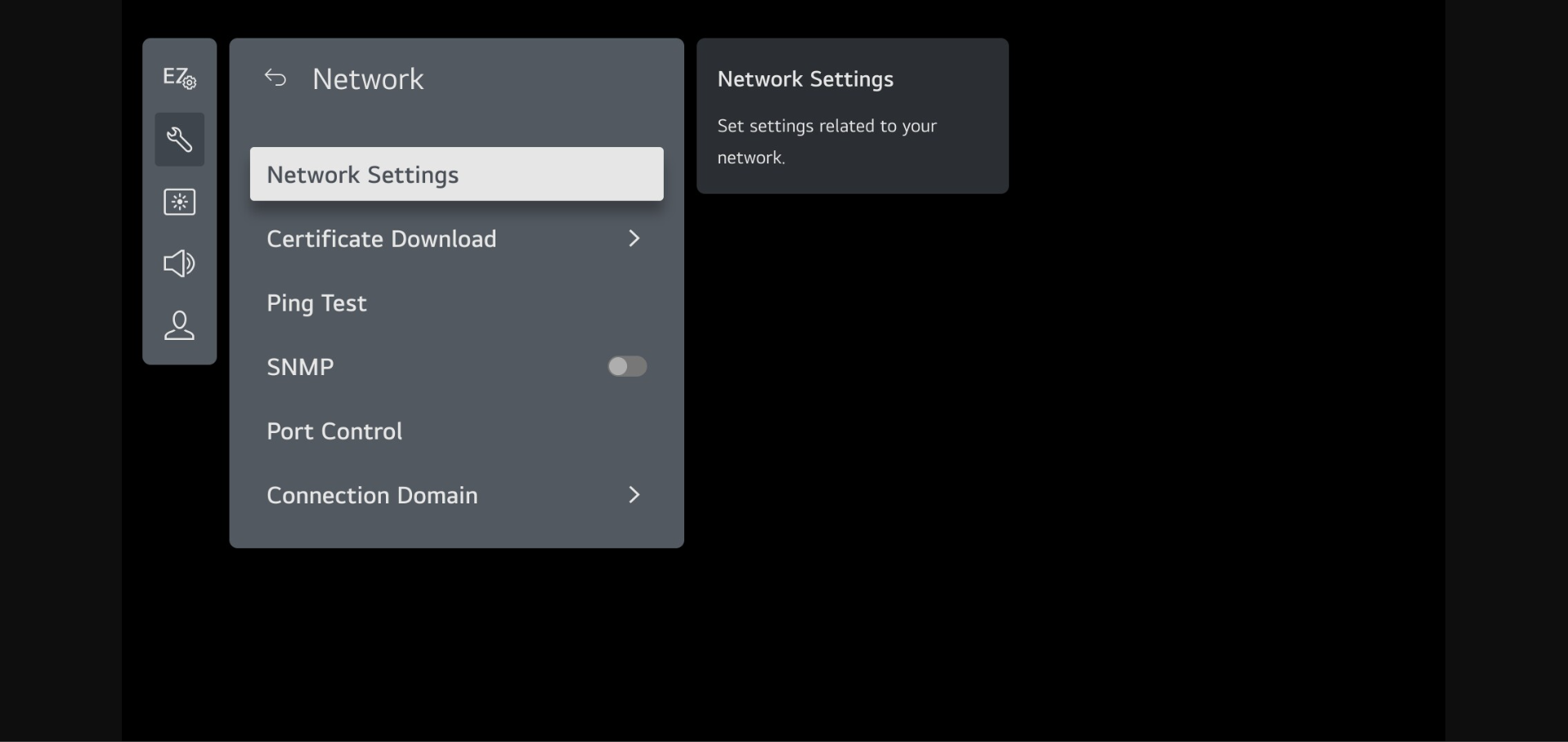
Task: Click empty space below Connection Domain
Action: [456, 531]
